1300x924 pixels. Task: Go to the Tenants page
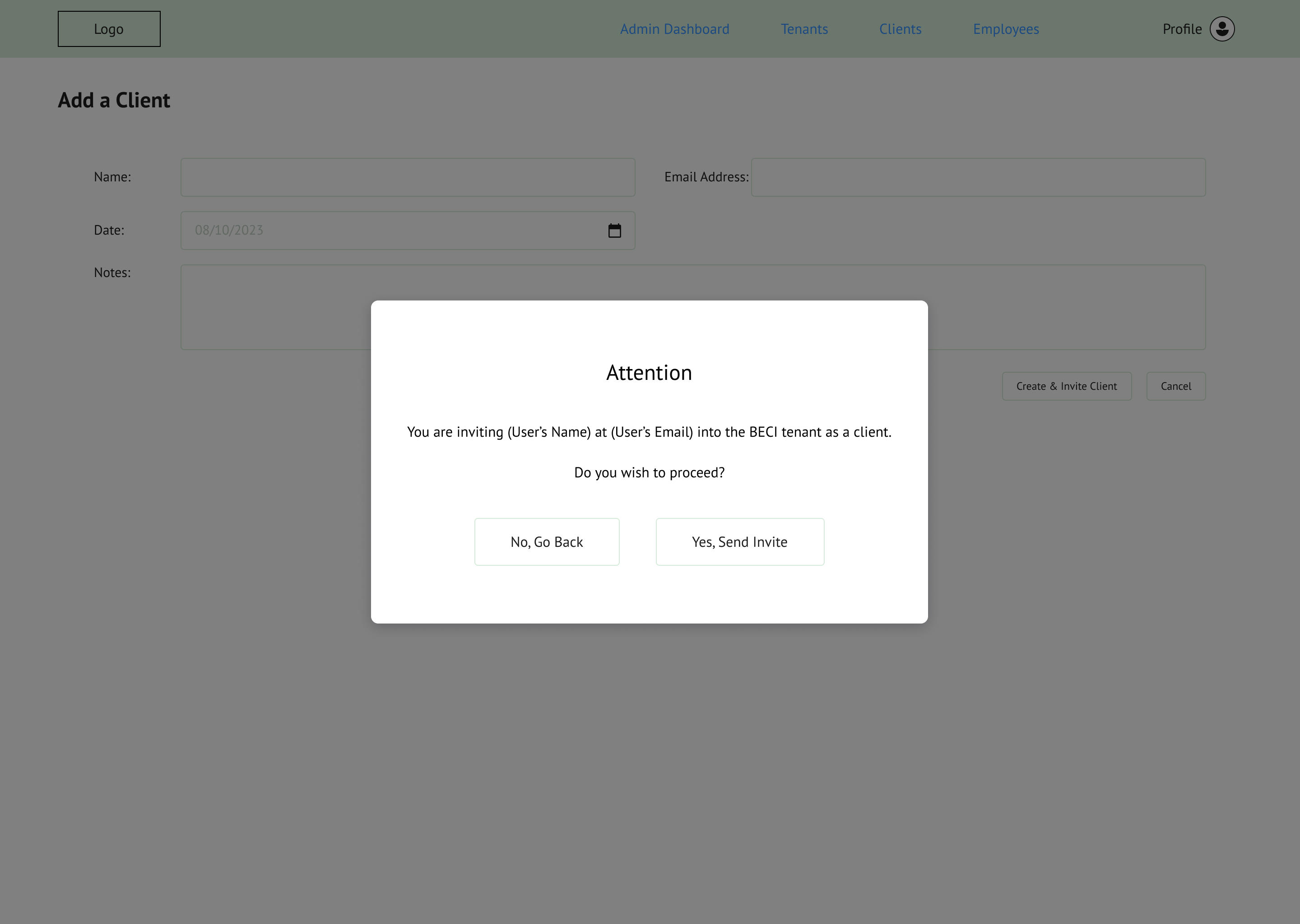click(803, 29)
